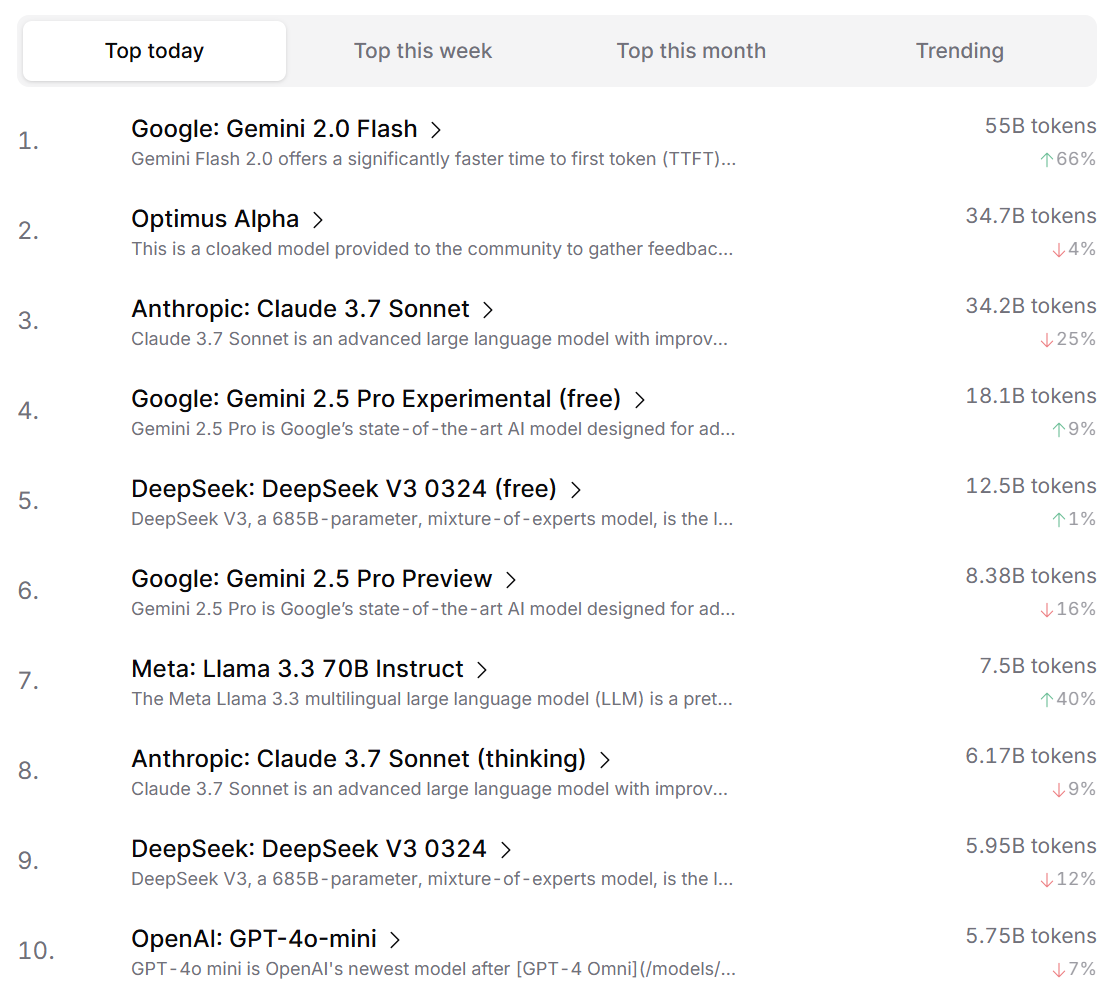Click the 7.5B tokens count
This screenshot has height=994, width=1113.
point(1038,666)
